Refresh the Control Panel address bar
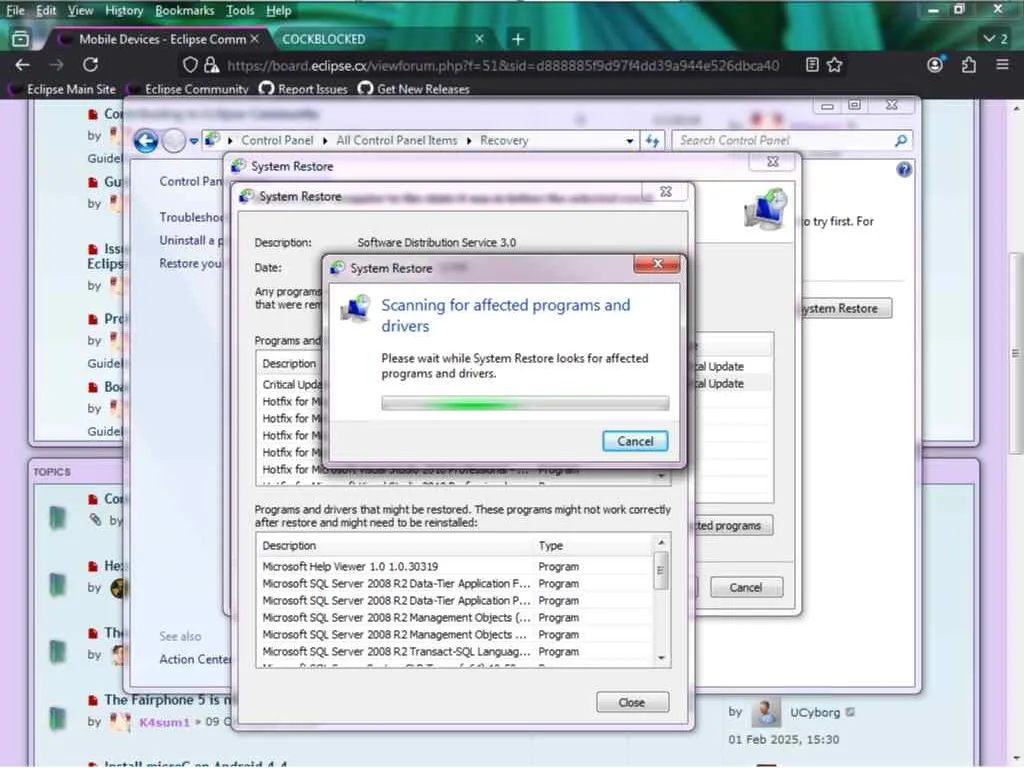The width and height of the screenshot is (1024, 768). [x=652, y=141]
